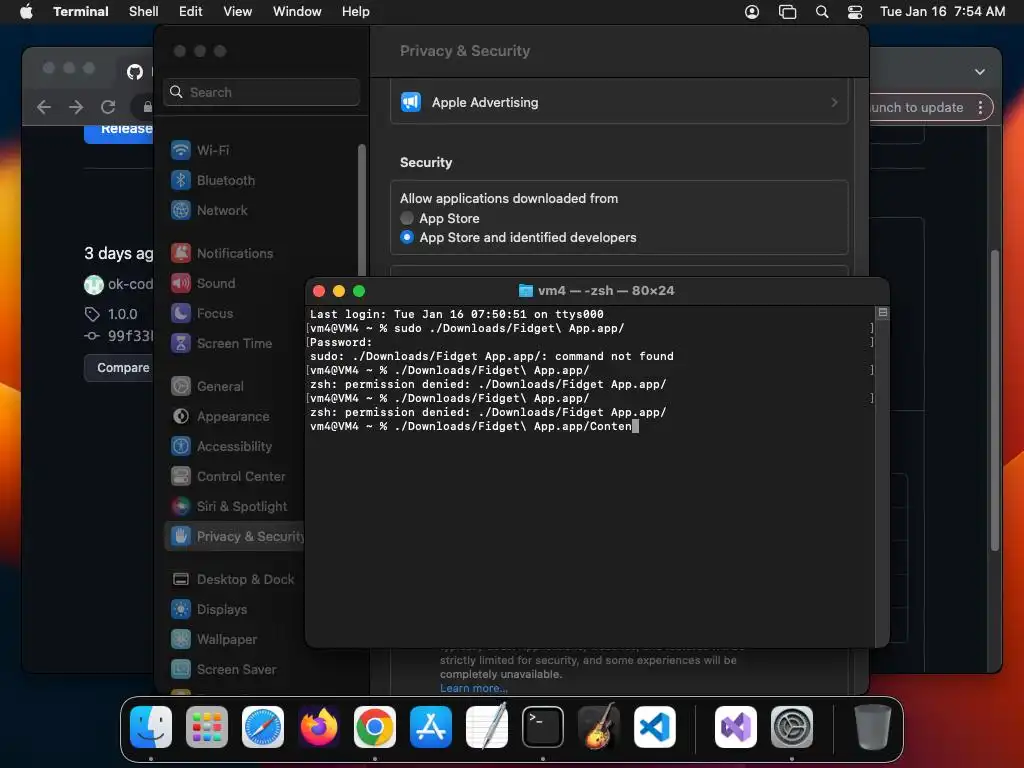The height and width of the screenshot is (768, 1024).
Task: Open the Terminal app menu
Action: pyautogui.click(x=81, y=12)
